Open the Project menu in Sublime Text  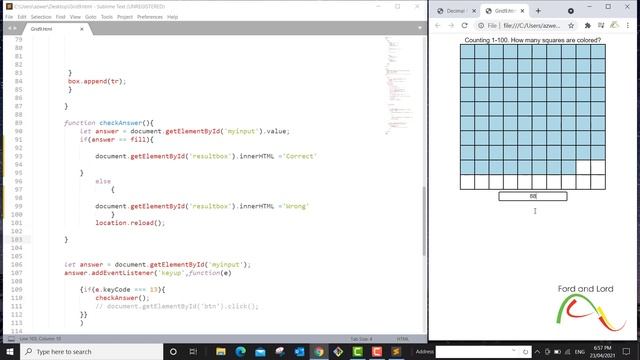125,17
